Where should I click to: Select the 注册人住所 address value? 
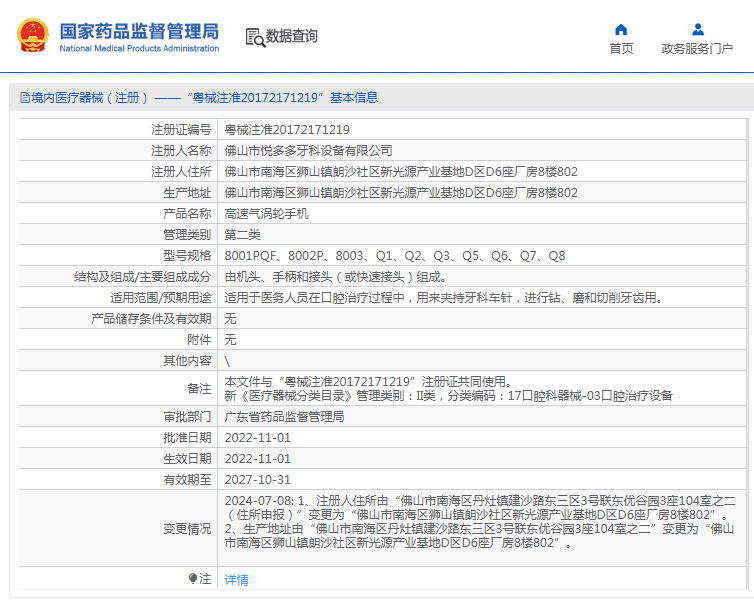(x=401, y=172)
